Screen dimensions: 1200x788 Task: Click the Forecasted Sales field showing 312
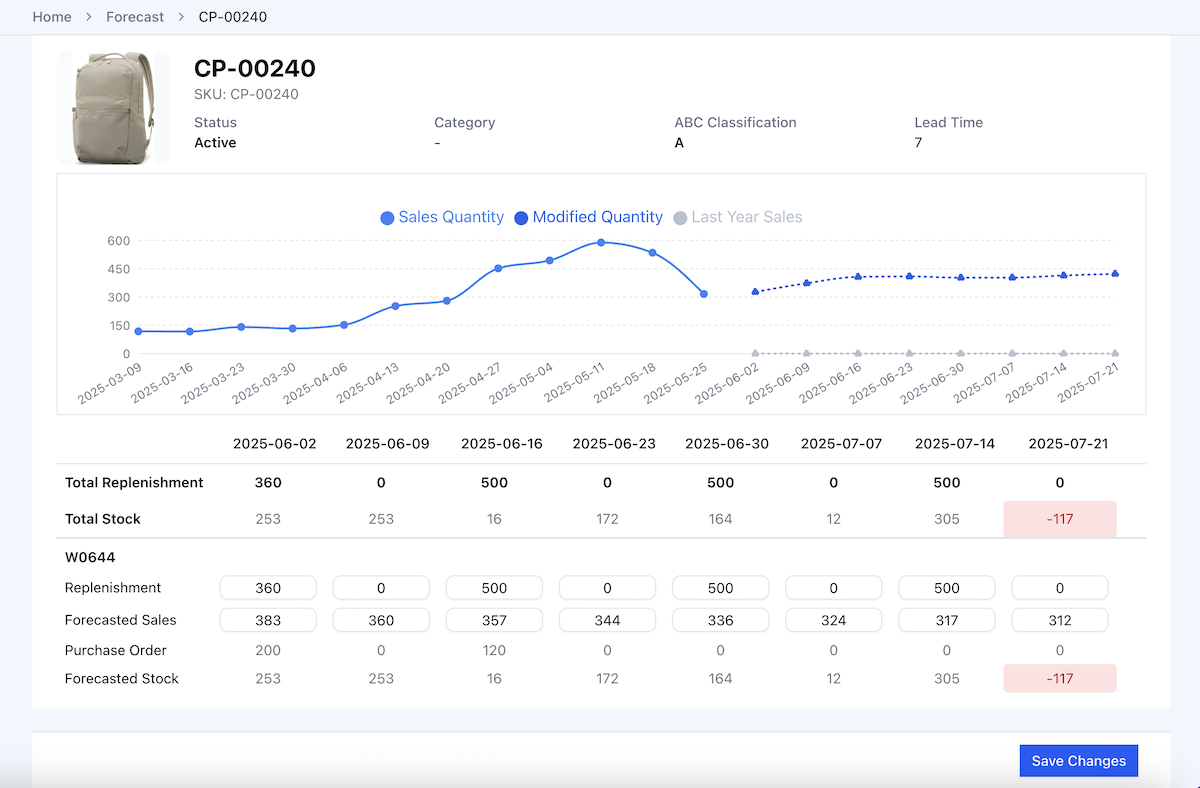pos(1059,620)
